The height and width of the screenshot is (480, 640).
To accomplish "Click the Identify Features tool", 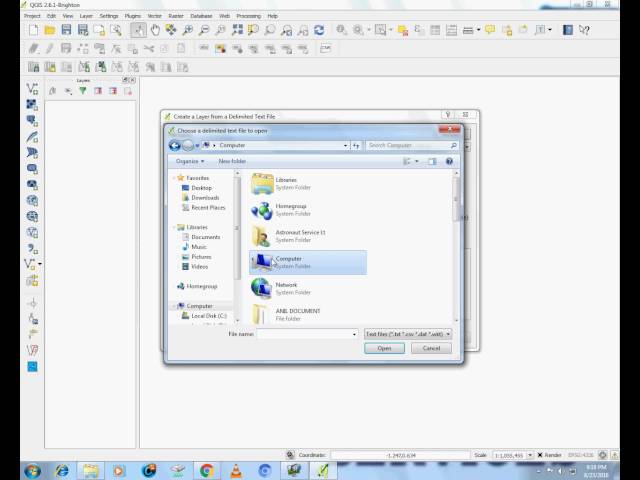I will click(341, 30).
